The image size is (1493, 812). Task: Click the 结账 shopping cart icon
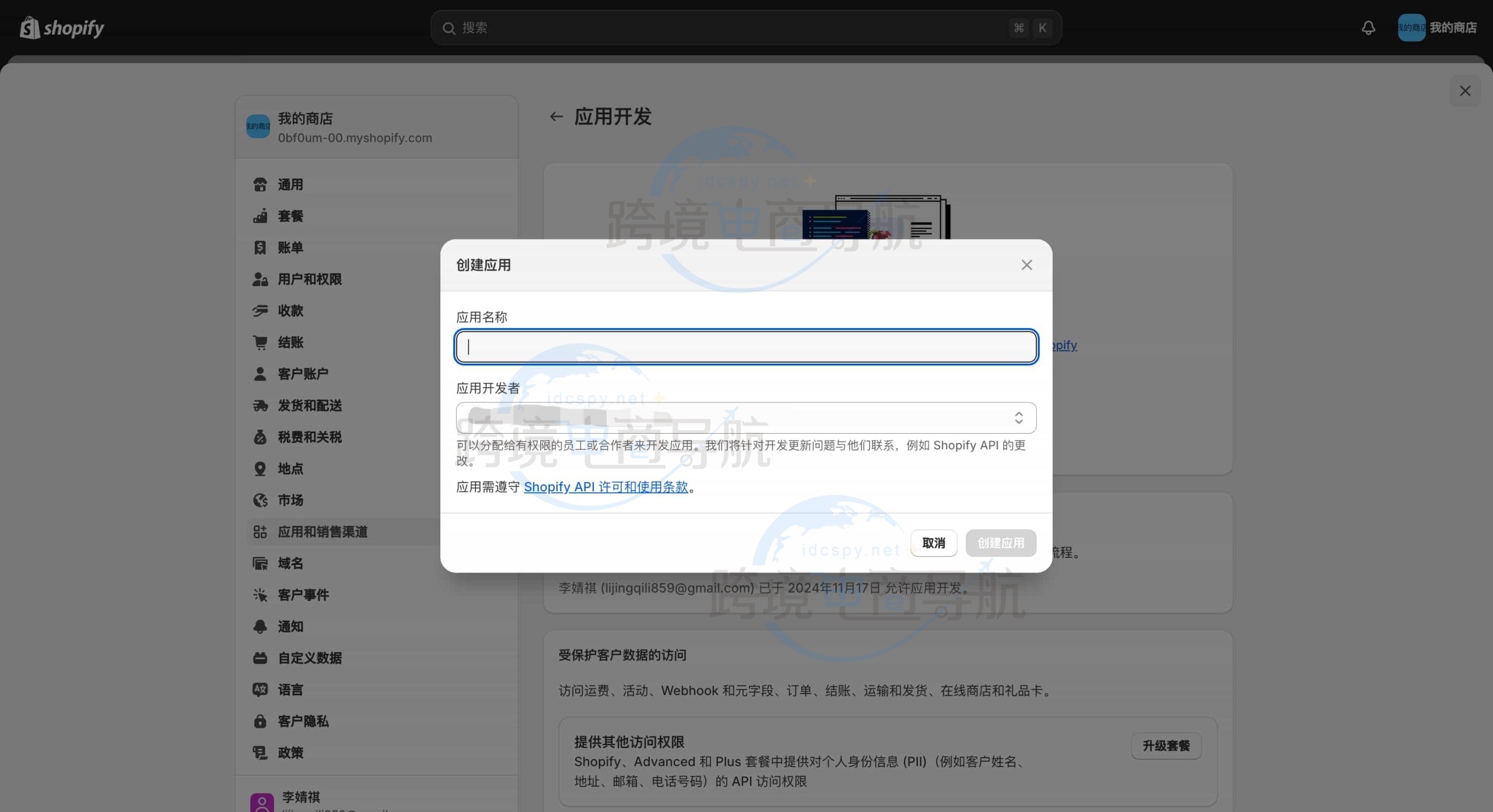click(260, 342)
